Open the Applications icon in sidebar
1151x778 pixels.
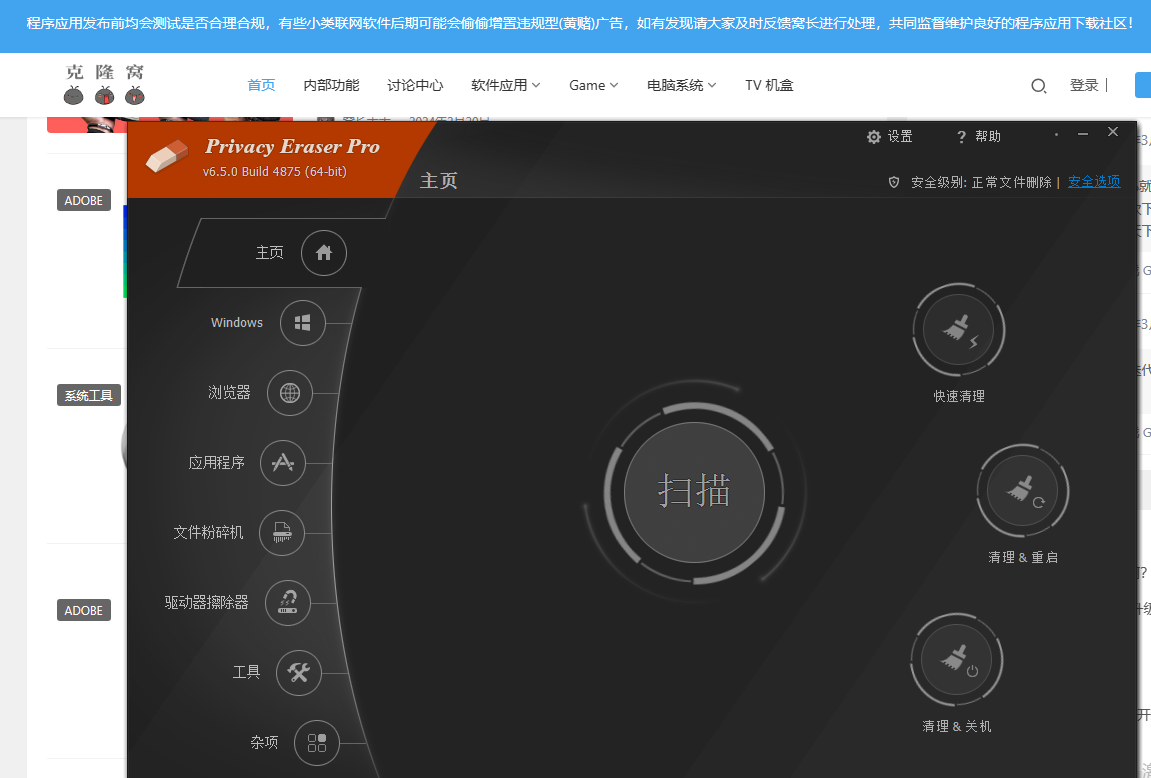click(x=283, y=463)
